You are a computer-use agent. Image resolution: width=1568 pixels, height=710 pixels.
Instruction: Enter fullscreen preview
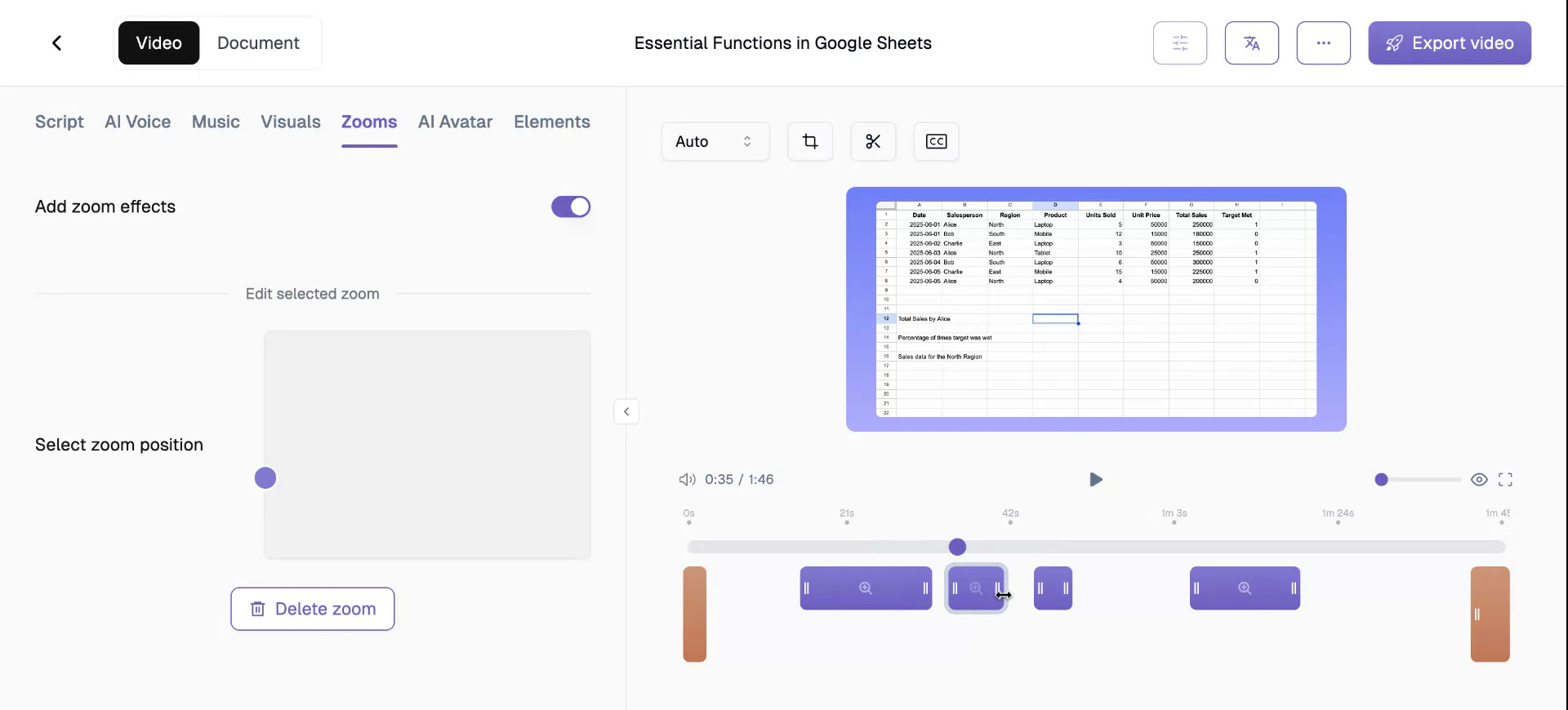click(1505, 479)
